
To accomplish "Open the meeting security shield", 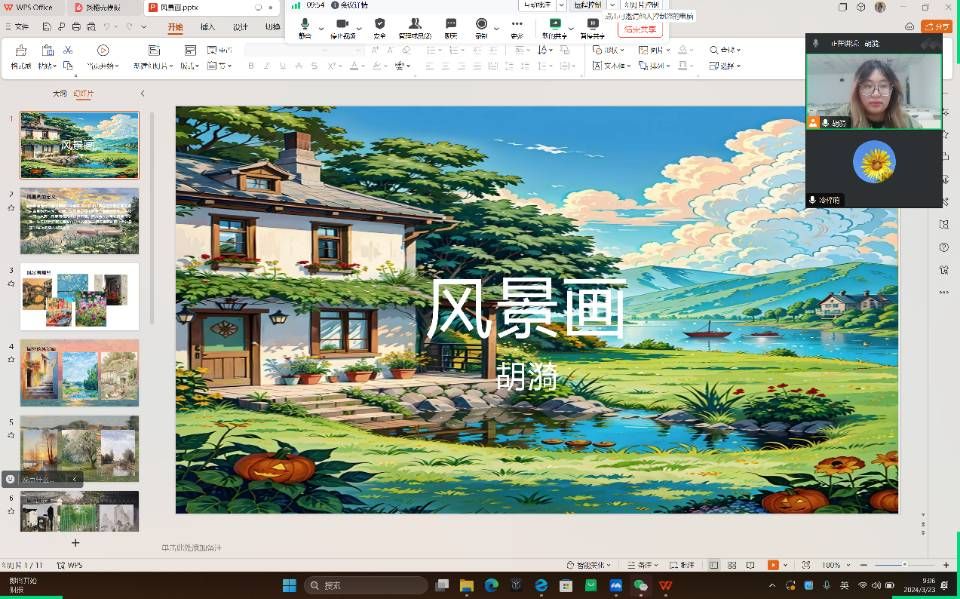I will tap(379, 23).
